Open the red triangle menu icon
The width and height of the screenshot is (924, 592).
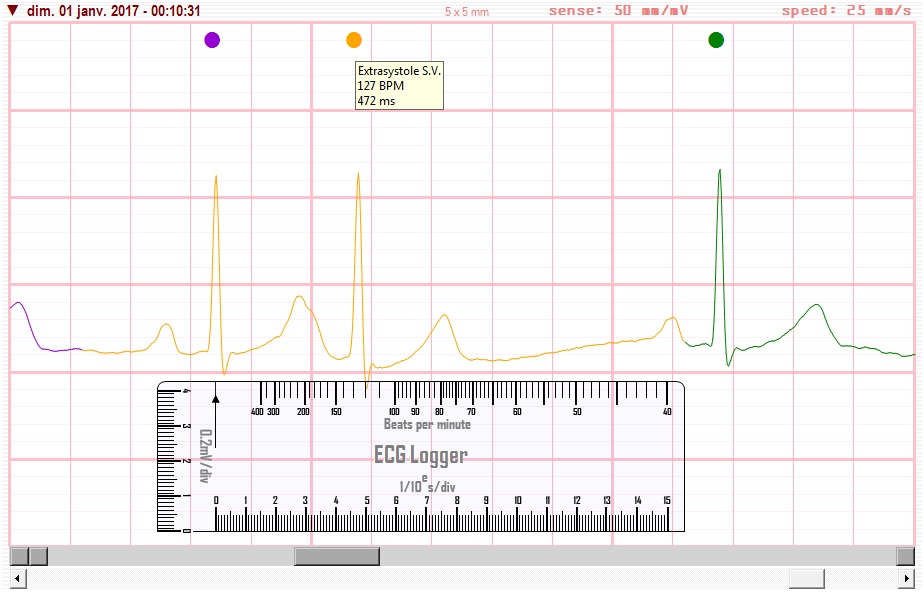[13, 10]
